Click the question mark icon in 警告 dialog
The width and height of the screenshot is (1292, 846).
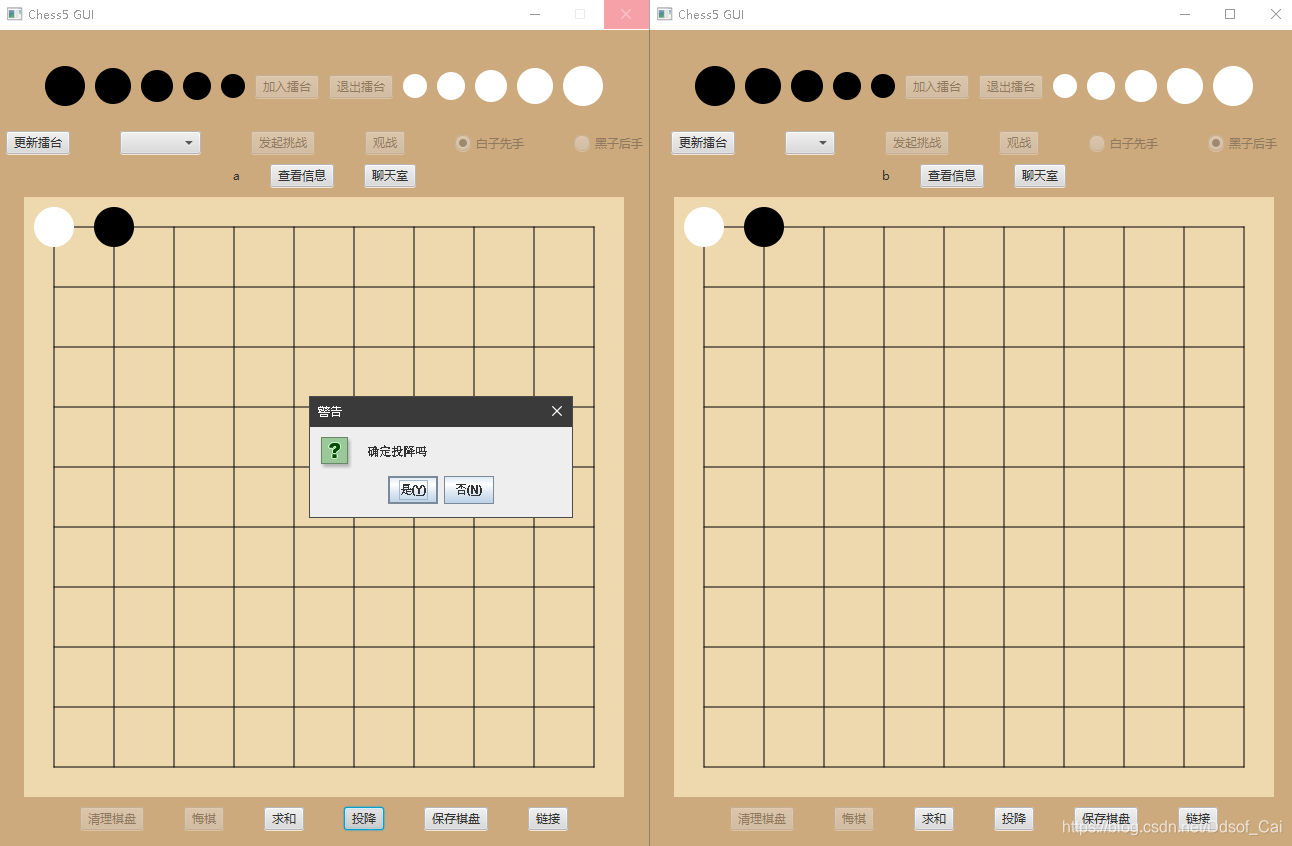pos(335,451)
